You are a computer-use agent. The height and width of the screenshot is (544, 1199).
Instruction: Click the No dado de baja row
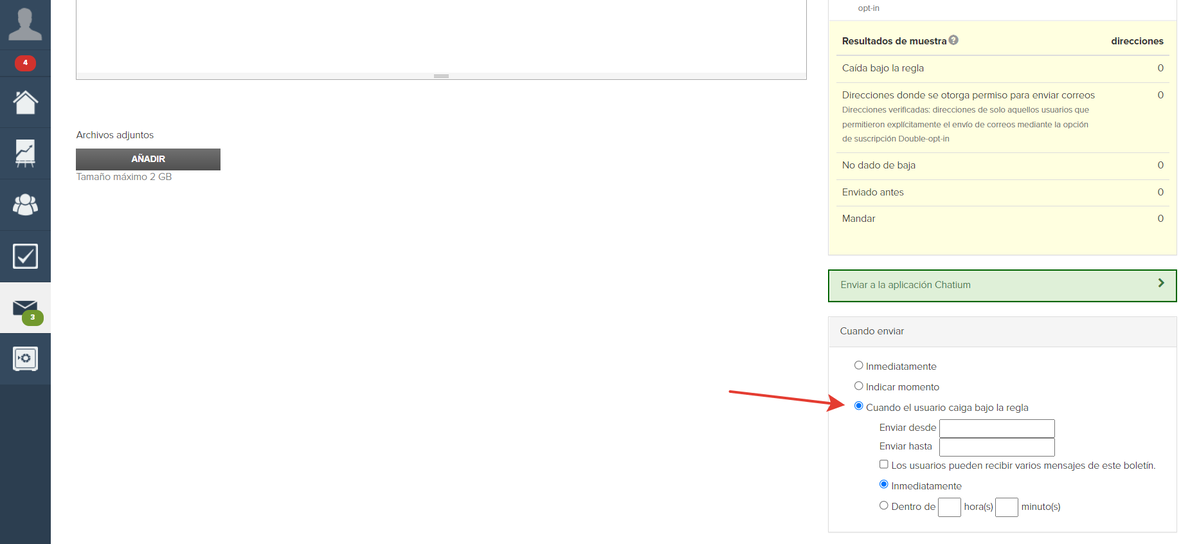(1002, 165)
